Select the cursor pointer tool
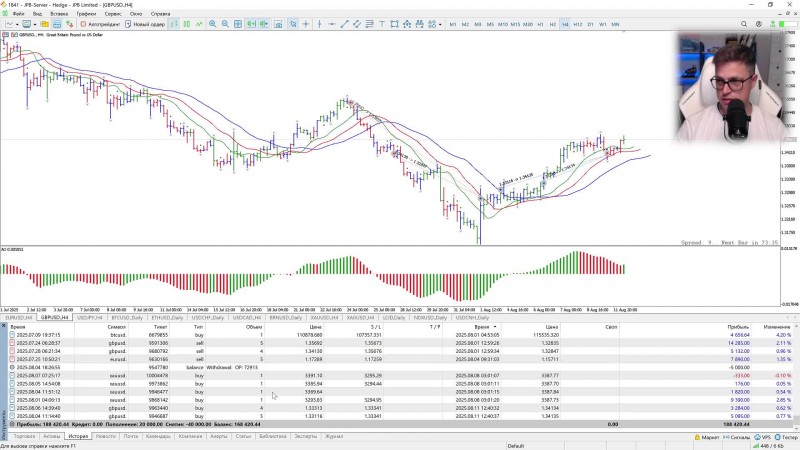The height and width of the screenshot is (450, 800). coord(293,24)
